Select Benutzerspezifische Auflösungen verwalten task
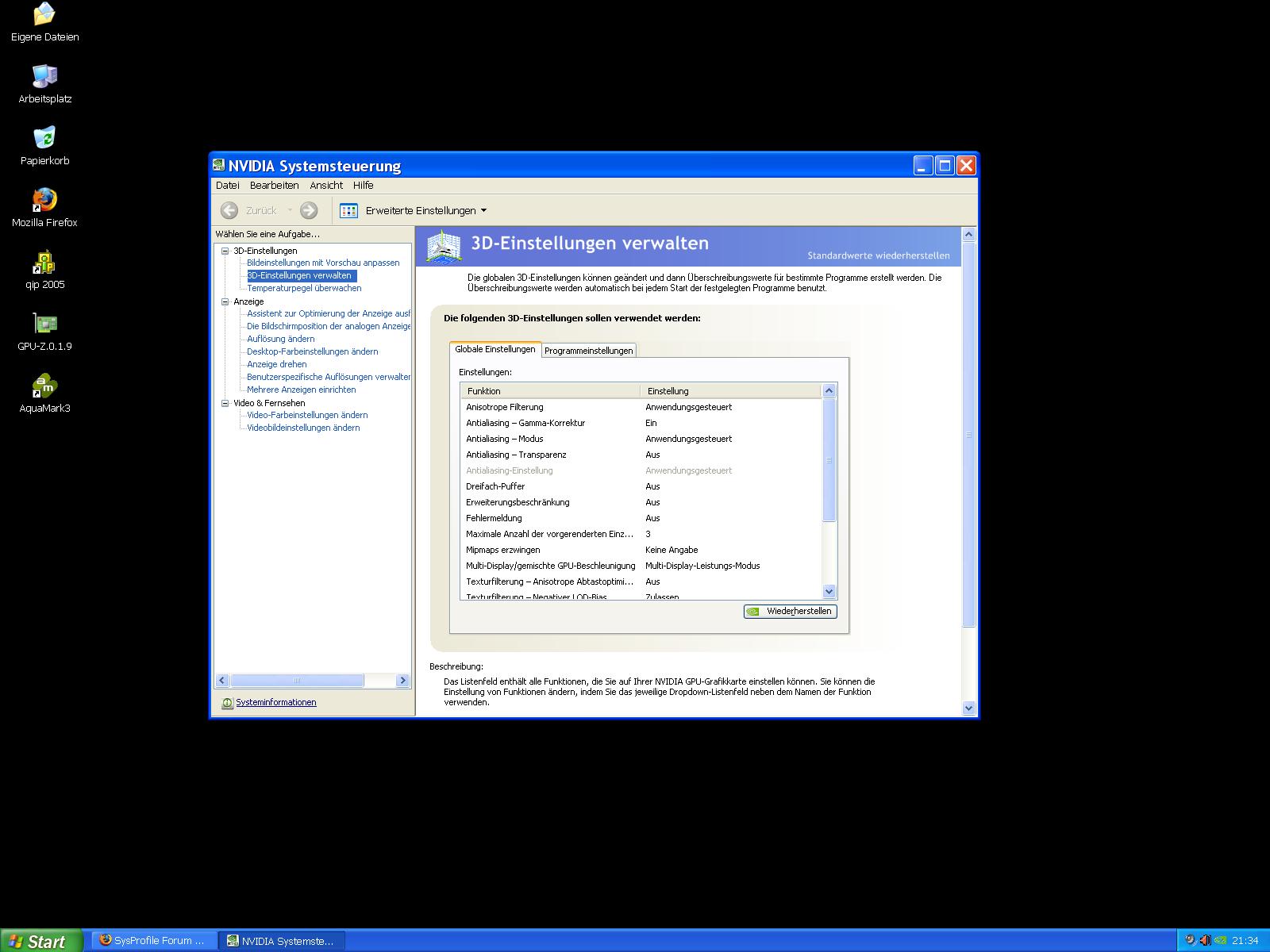The image size is (1270, 952). 328,377
